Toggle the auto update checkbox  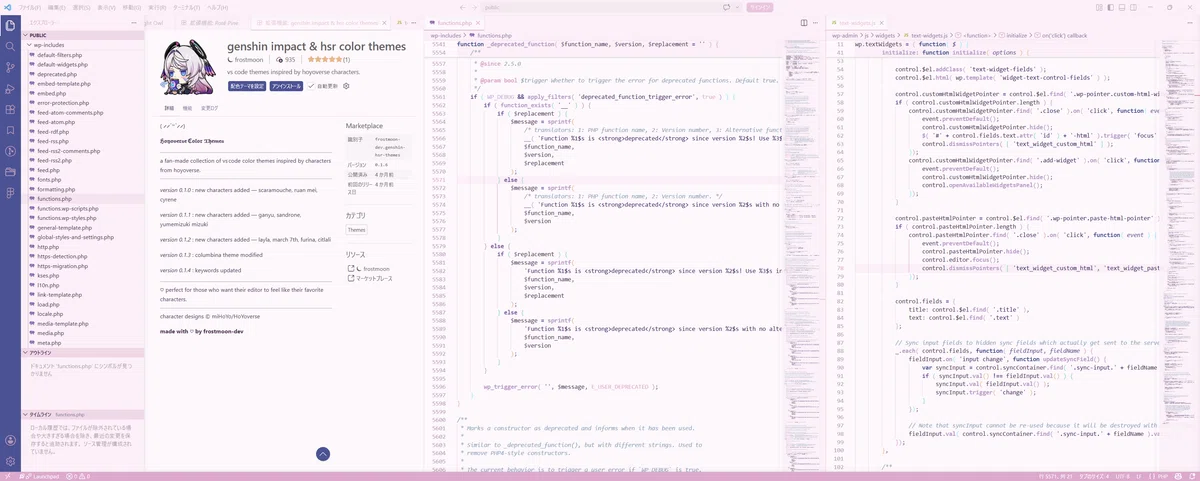pyautogui.click(x=313, y=86)
